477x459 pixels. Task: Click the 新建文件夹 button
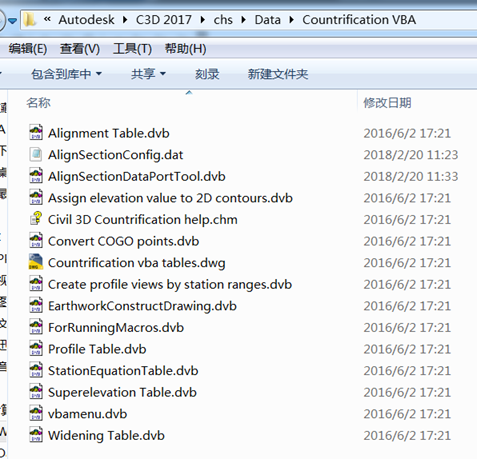[x=278, y=74]
